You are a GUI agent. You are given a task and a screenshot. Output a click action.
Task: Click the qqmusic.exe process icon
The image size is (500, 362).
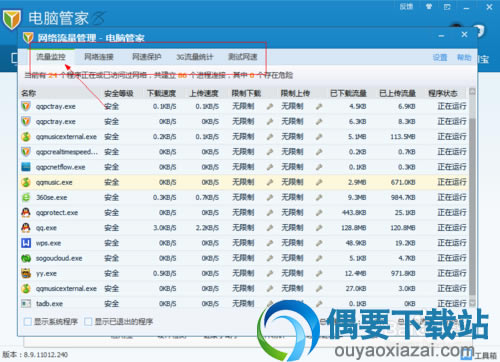pos(26,182)
